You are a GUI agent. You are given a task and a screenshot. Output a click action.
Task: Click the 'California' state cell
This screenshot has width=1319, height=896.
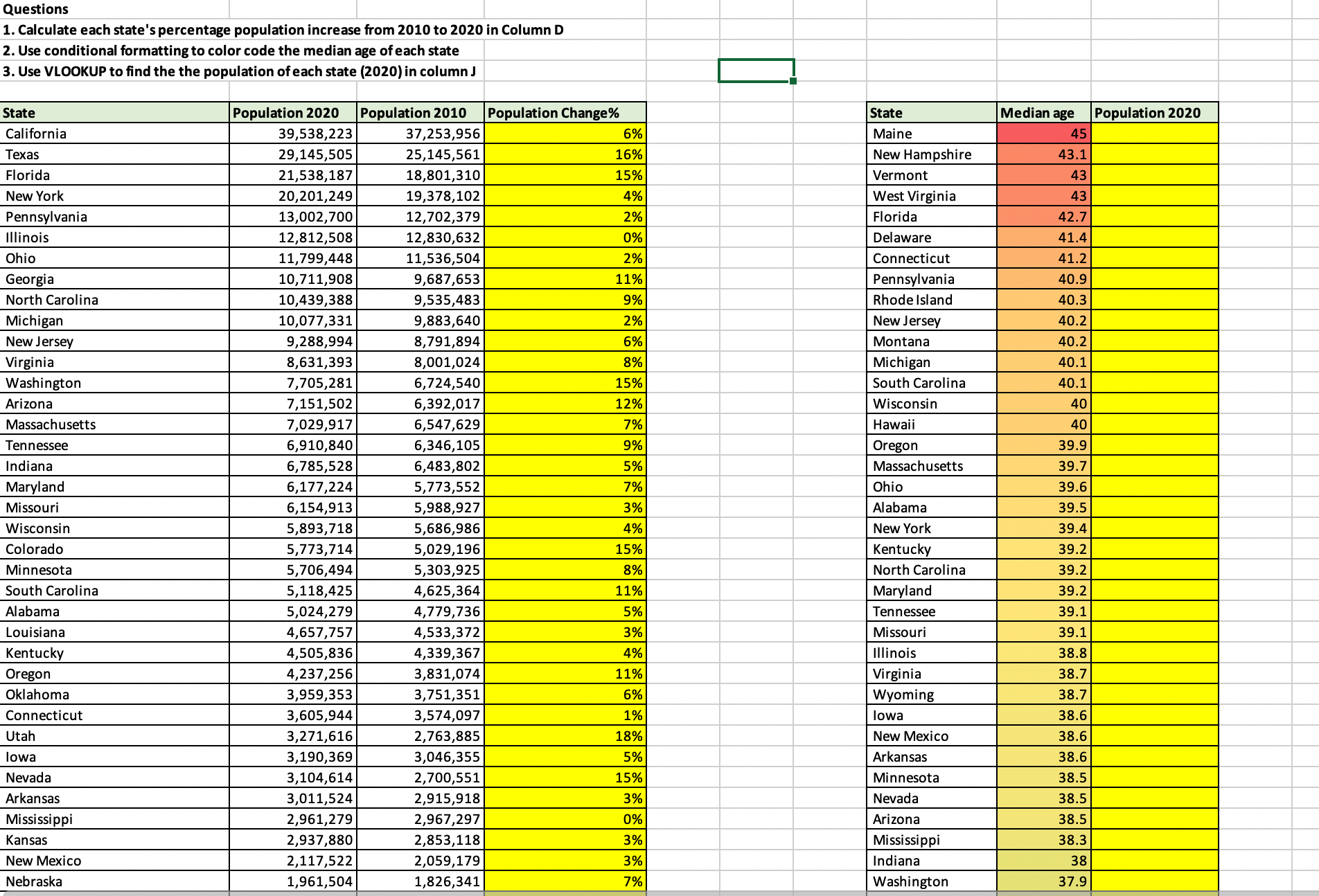[114, 133]
